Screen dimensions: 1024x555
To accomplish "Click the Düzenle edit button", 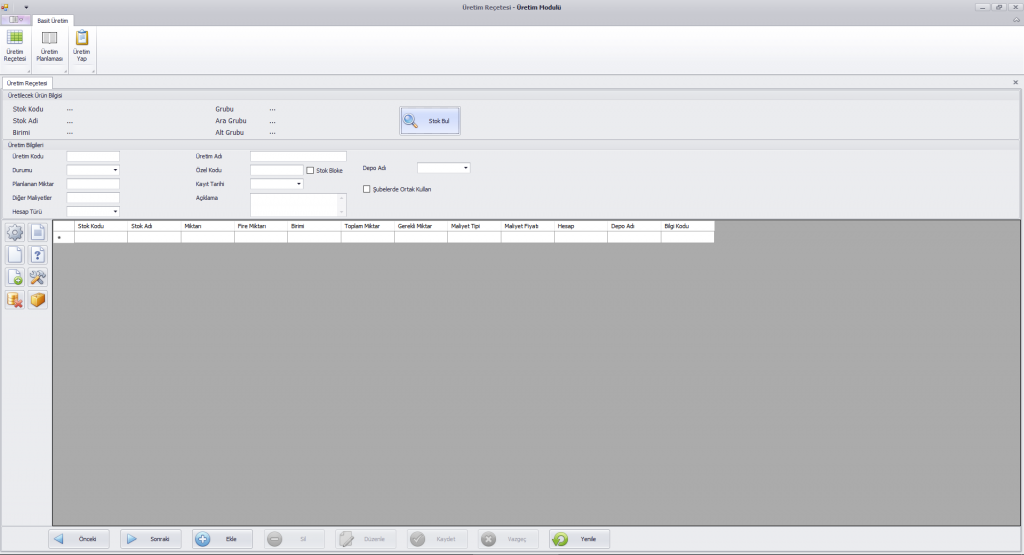I will [365, 539].
